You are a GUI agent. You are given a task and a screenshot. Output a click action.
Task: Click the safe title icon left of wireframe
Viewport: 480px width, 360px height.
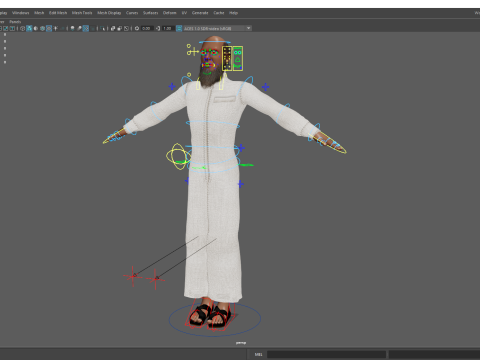(x=12, y=28)
